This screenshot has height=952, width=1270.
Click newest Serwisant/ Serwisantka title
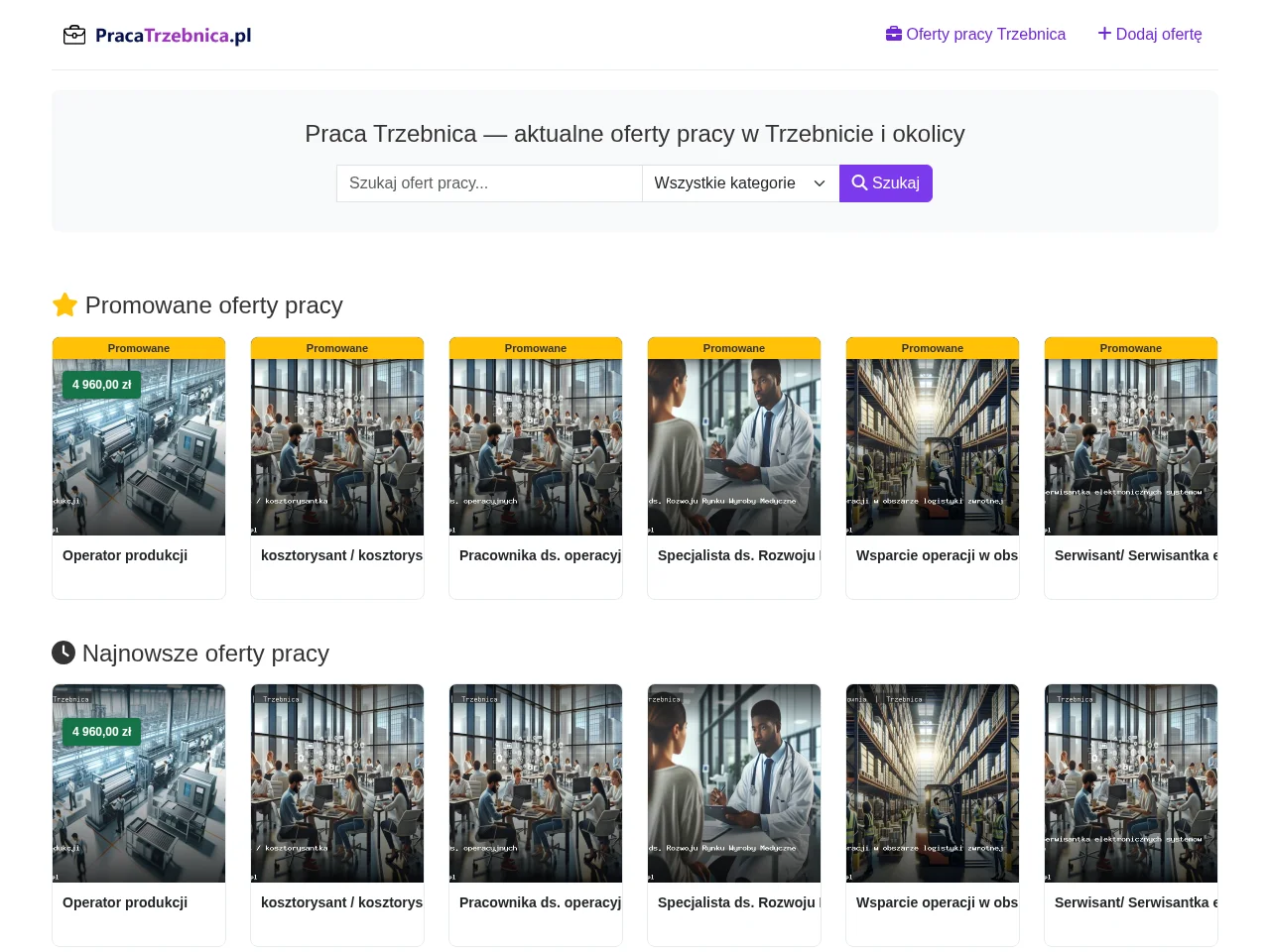click(1135, 902)
